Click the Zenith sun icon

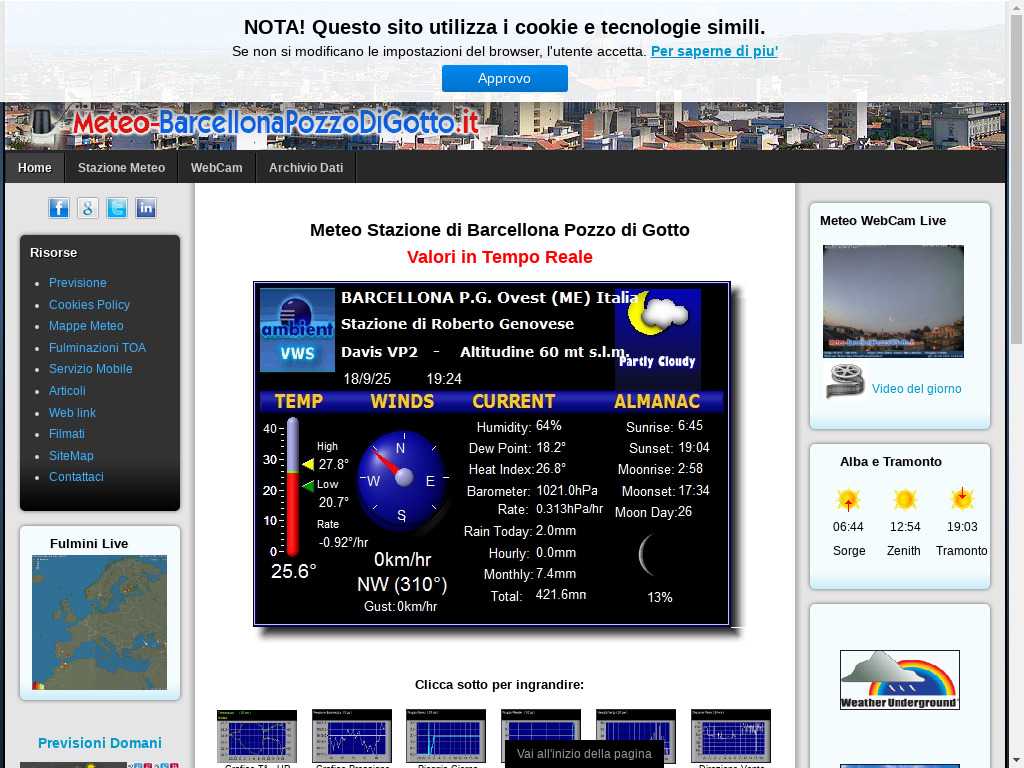[904, 500]
